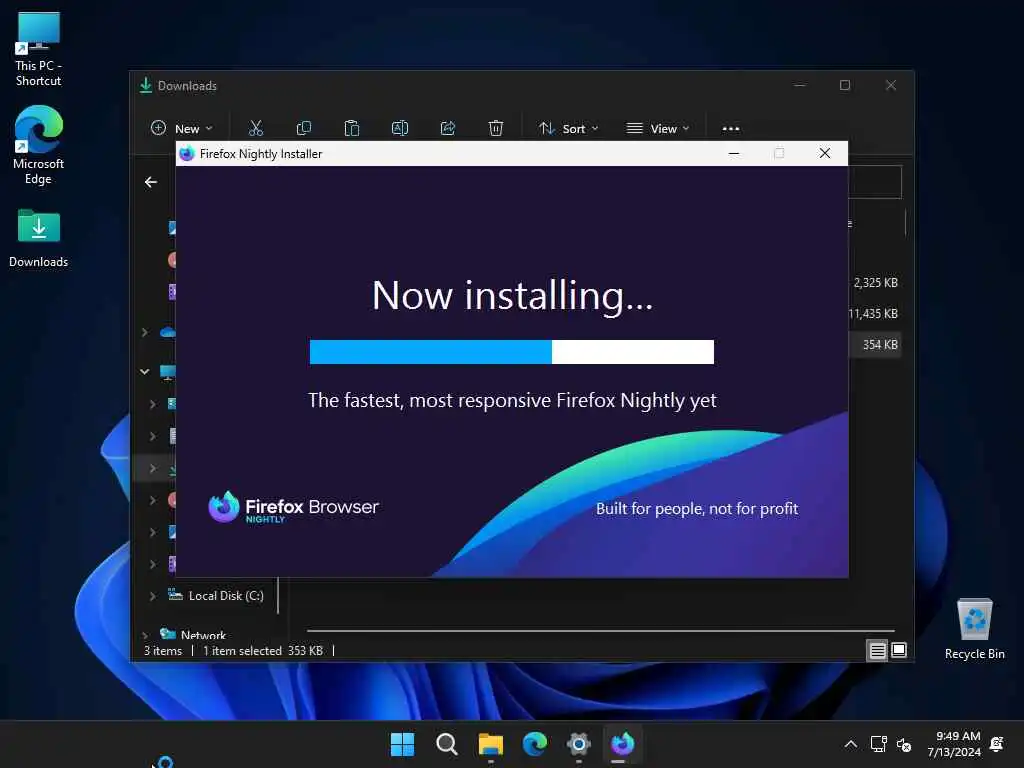1024x768 pixels.
Task: Open the Downloads desktop folder icon
Action: pyautogui.click(x=39, y=238)
